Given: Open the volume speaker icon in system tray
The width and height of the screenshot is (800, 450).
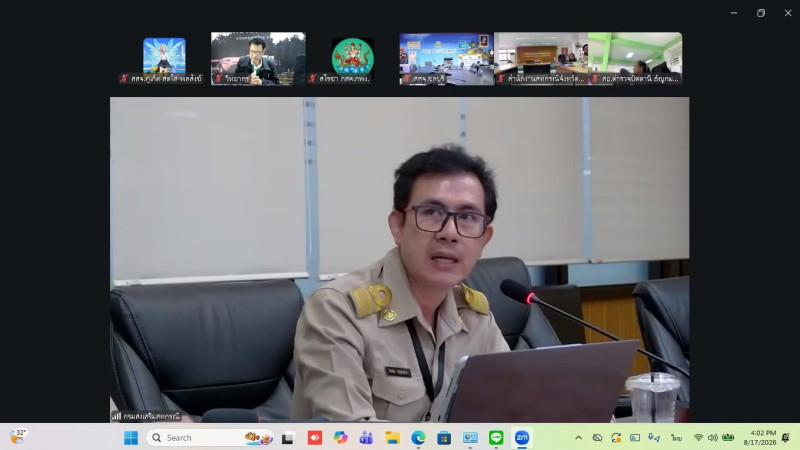Looking at the screenshot, I should tap(713, 438).
